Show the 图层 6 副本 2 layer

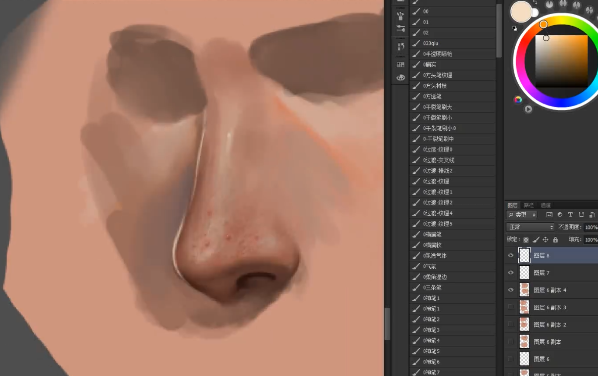511,324
